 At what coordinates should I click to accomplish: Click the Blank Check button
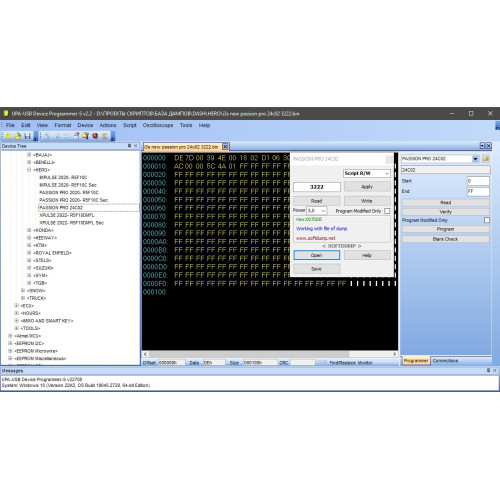445,239
